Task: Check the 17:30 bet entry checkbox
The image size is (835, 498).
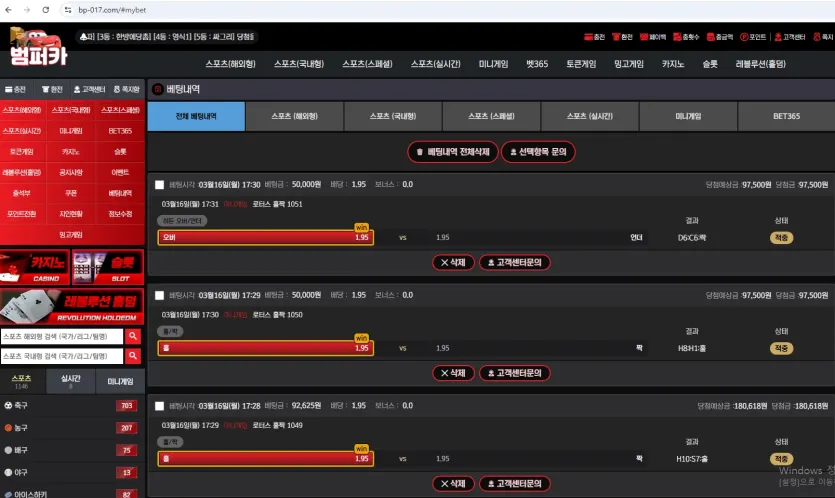Action: point(159,185)
